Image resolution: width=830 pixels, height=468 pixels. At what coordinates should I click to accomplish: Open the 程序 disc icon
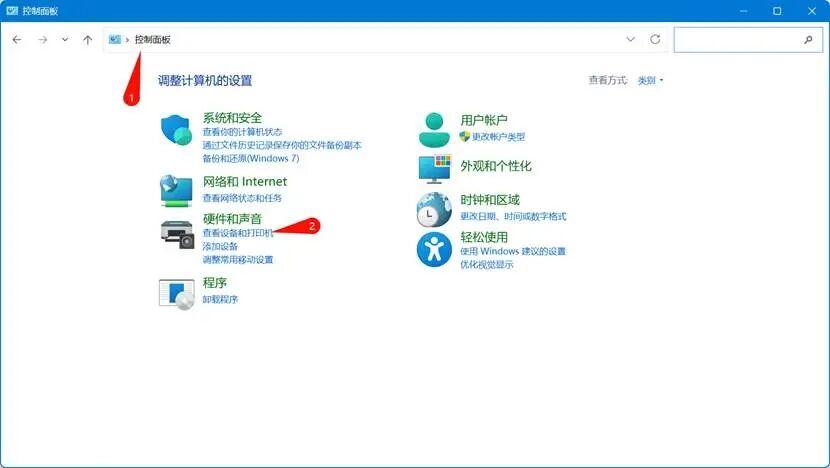(176, 294)
